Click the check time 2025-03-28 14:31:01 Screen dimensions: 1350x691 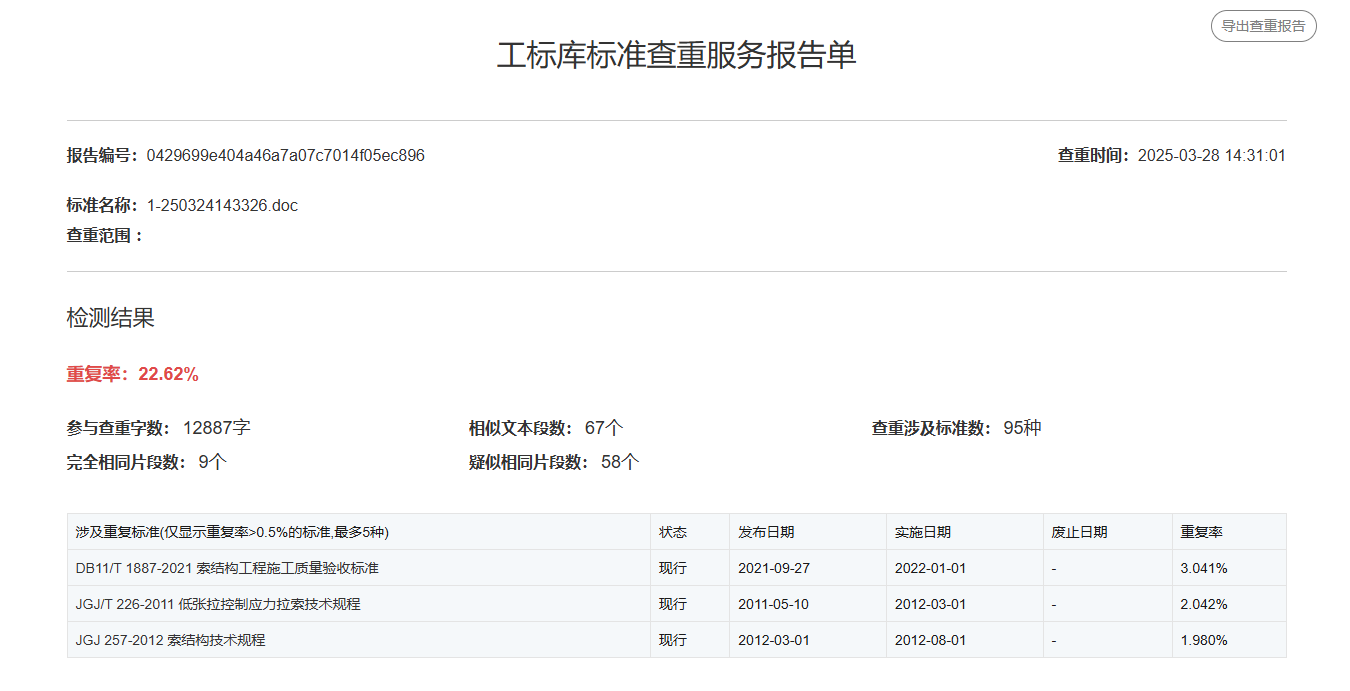click(1211, 156)
